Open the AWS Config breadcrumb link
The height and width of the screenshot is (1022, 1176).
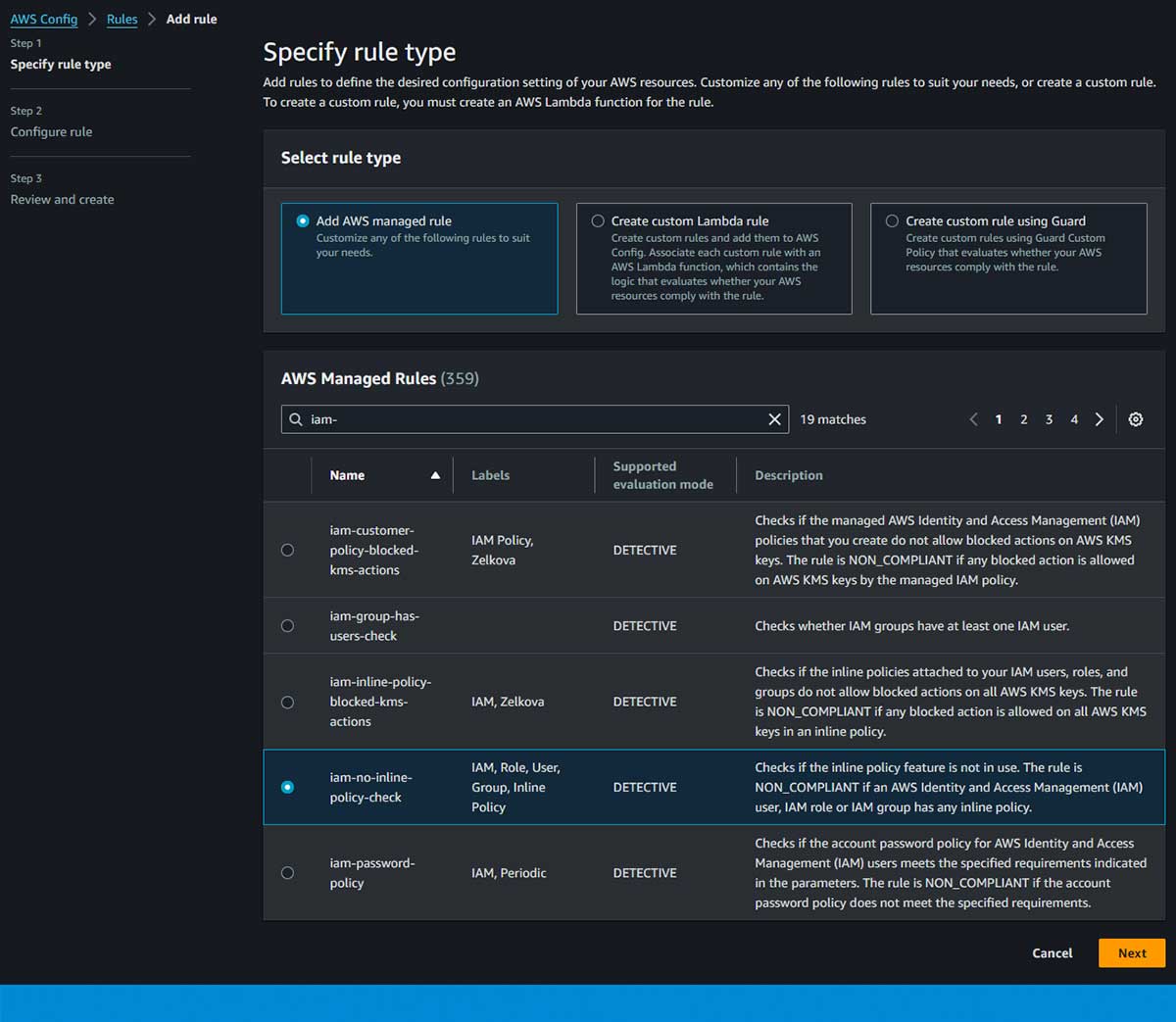tap(44, 19)
